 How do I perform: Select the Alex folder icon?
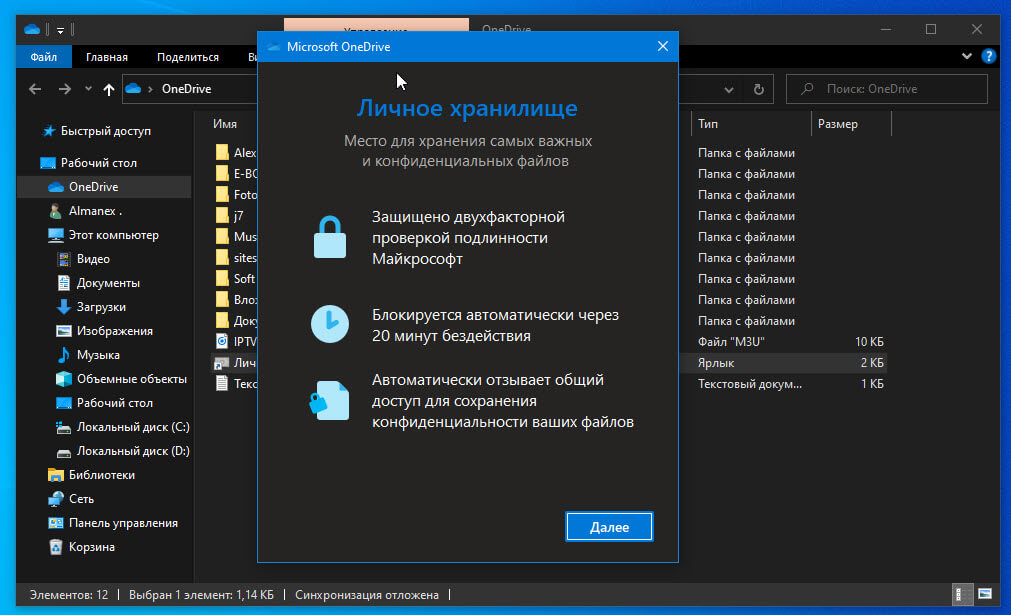(x=222, y=152)
